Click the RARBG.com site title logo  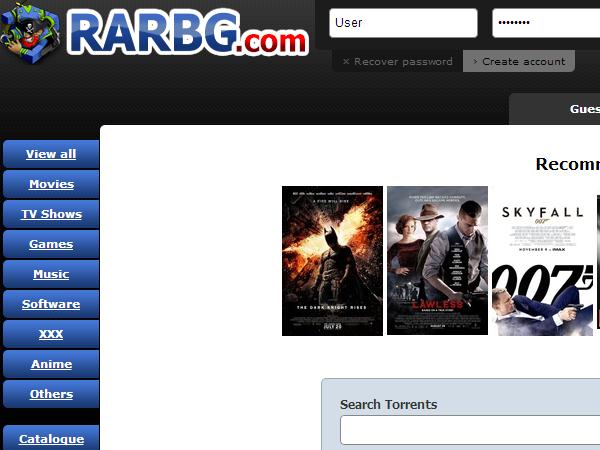coord(188,32)
